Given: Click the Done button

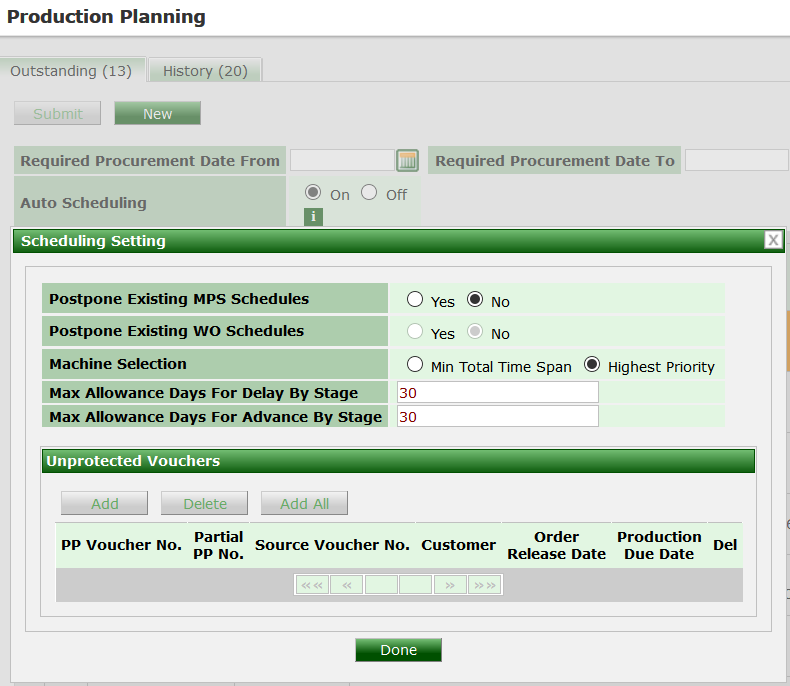Looking at the screenshot, I should [x=398, y=650].
